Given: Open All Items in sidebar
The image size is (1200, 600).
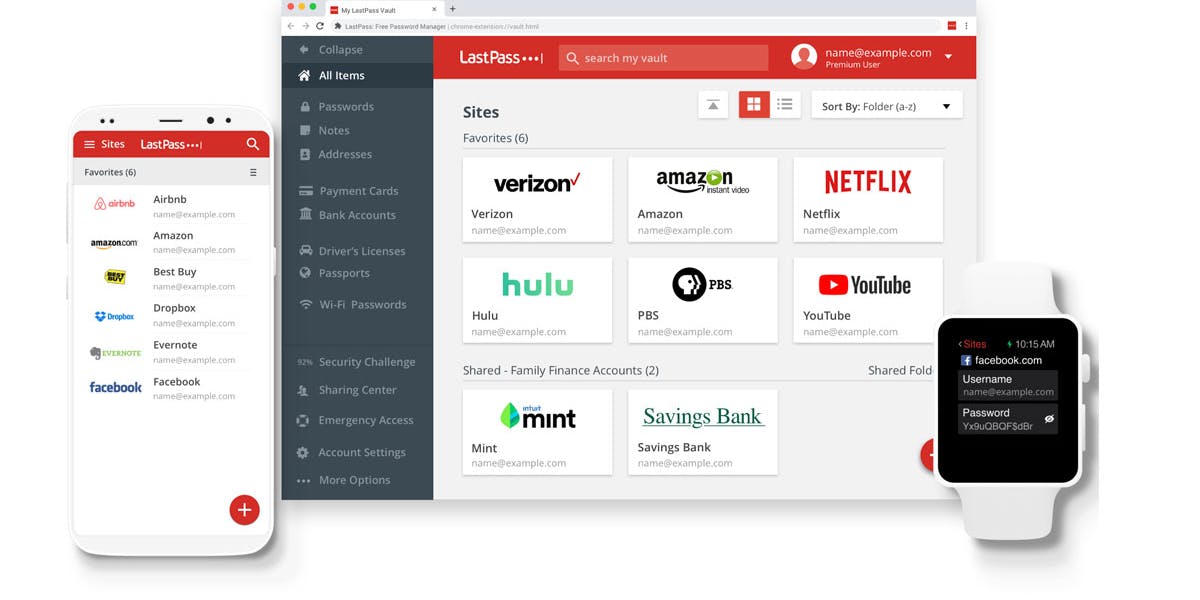Looking at the screenshot, I should (357, 75).
